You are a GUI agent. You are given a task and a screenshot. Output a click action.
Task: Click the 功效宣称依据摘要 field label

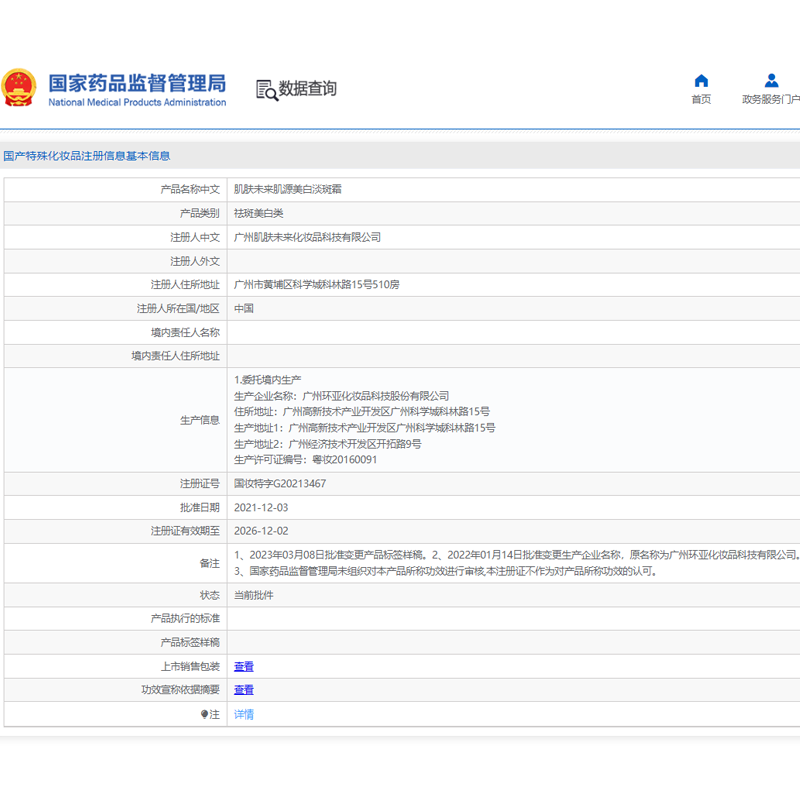pos(181,690)
